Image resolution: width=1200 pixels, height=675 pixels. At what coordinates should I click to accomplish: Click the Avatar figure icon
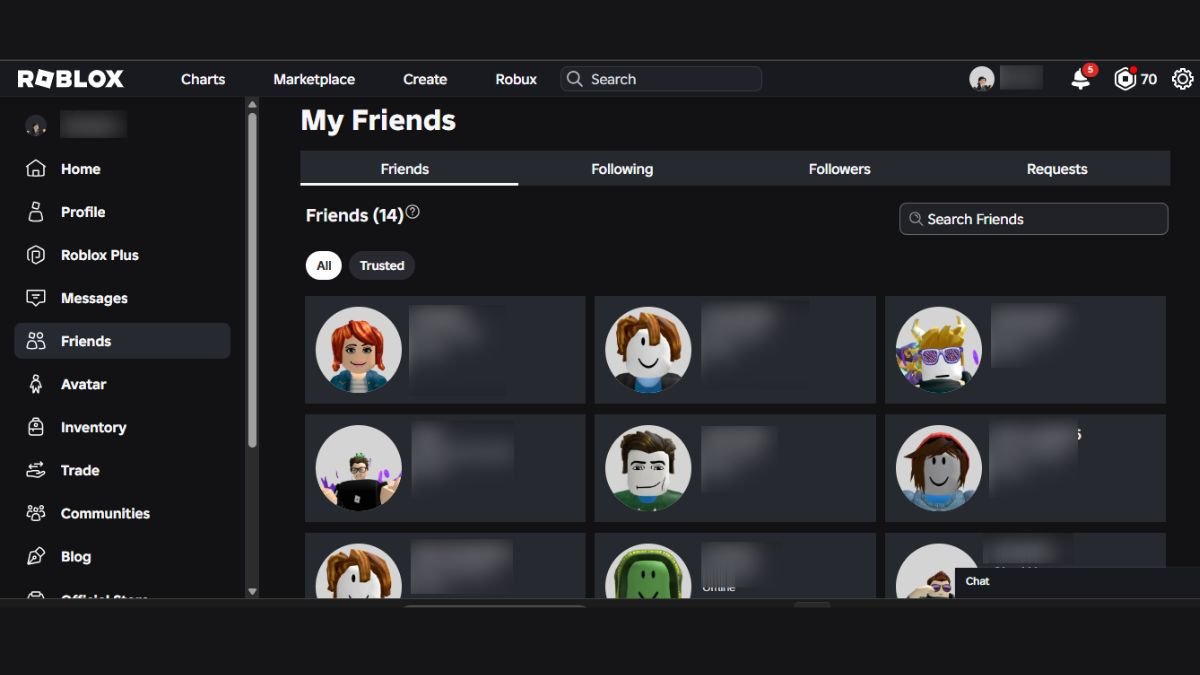[x=36, y=384]
